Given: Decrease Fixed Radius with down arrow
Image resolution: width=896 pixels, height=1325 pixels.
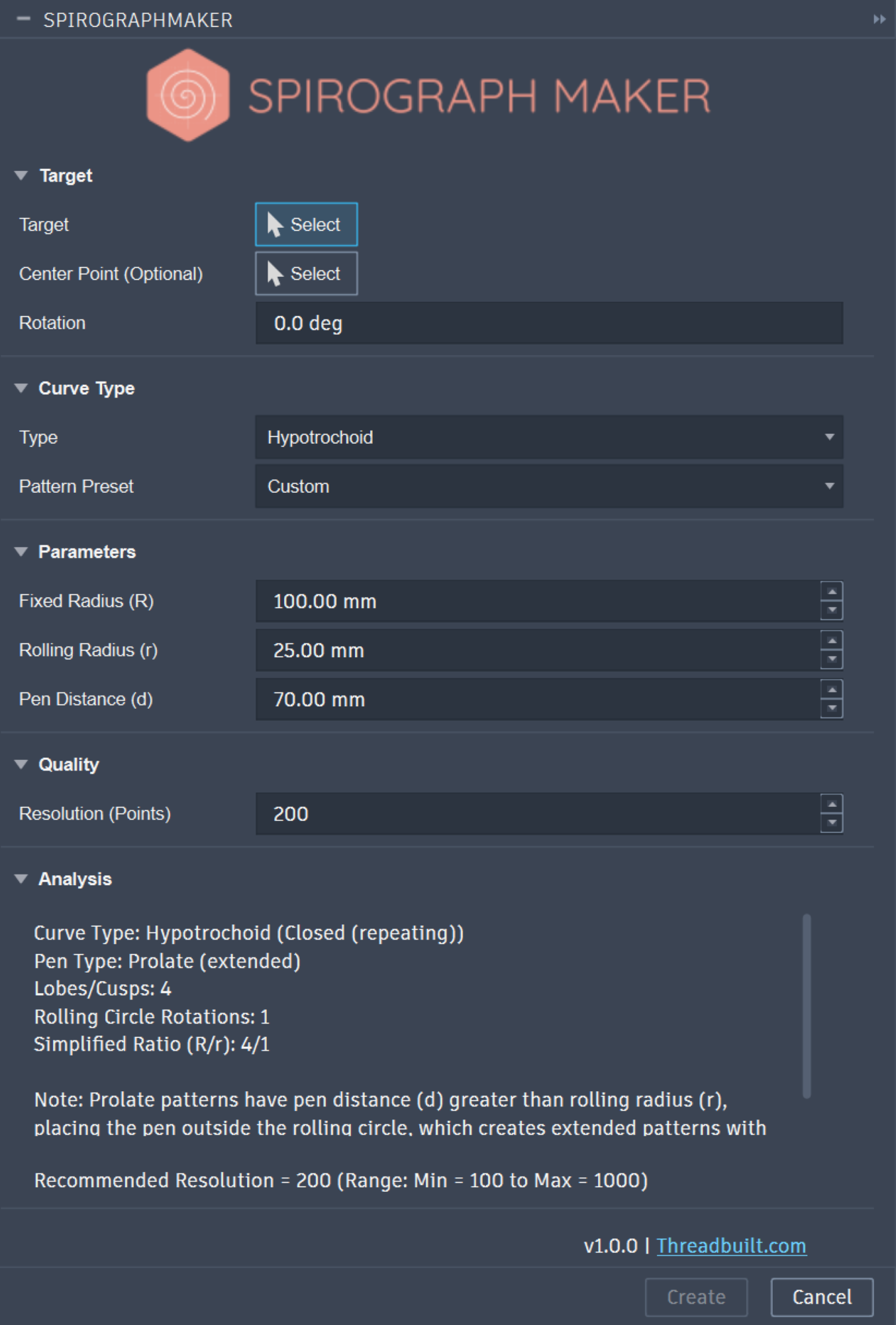Looking at the screenshot, I should [832, 610].
